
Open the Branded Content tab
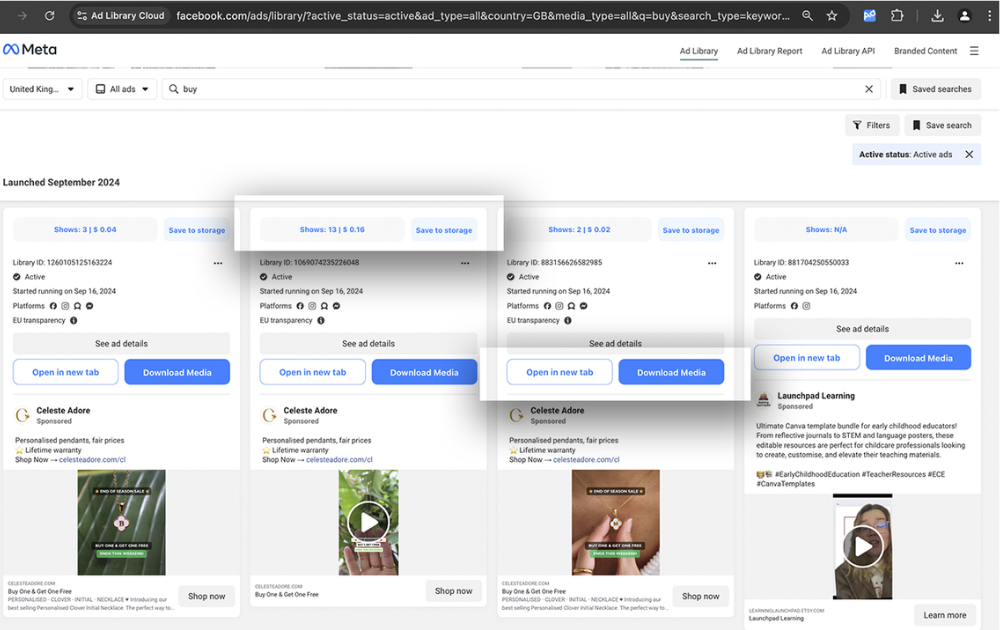(925, 51)
